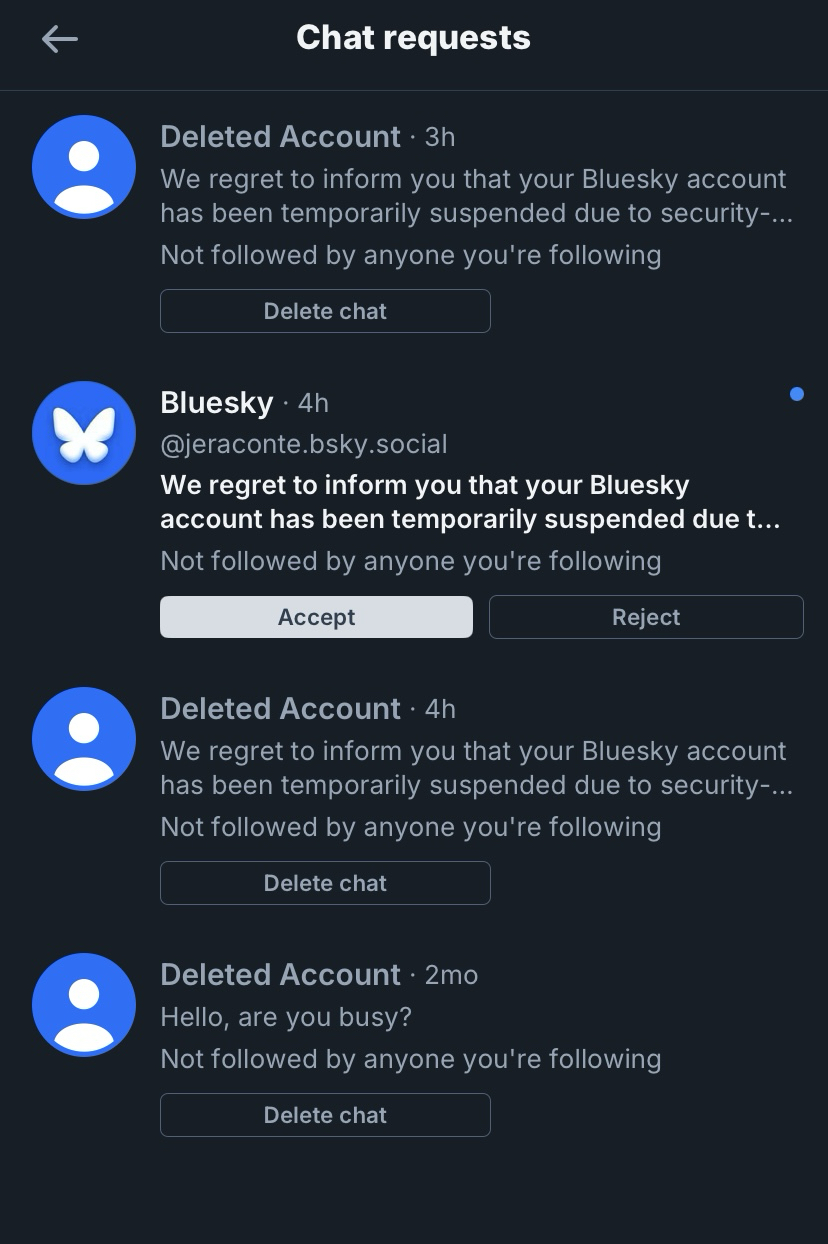The image size is (828, 1244).
Task: Tap 'Not followed by anyone' under Bluesky request
Action: pyautogui.click(x=410, y=561)
